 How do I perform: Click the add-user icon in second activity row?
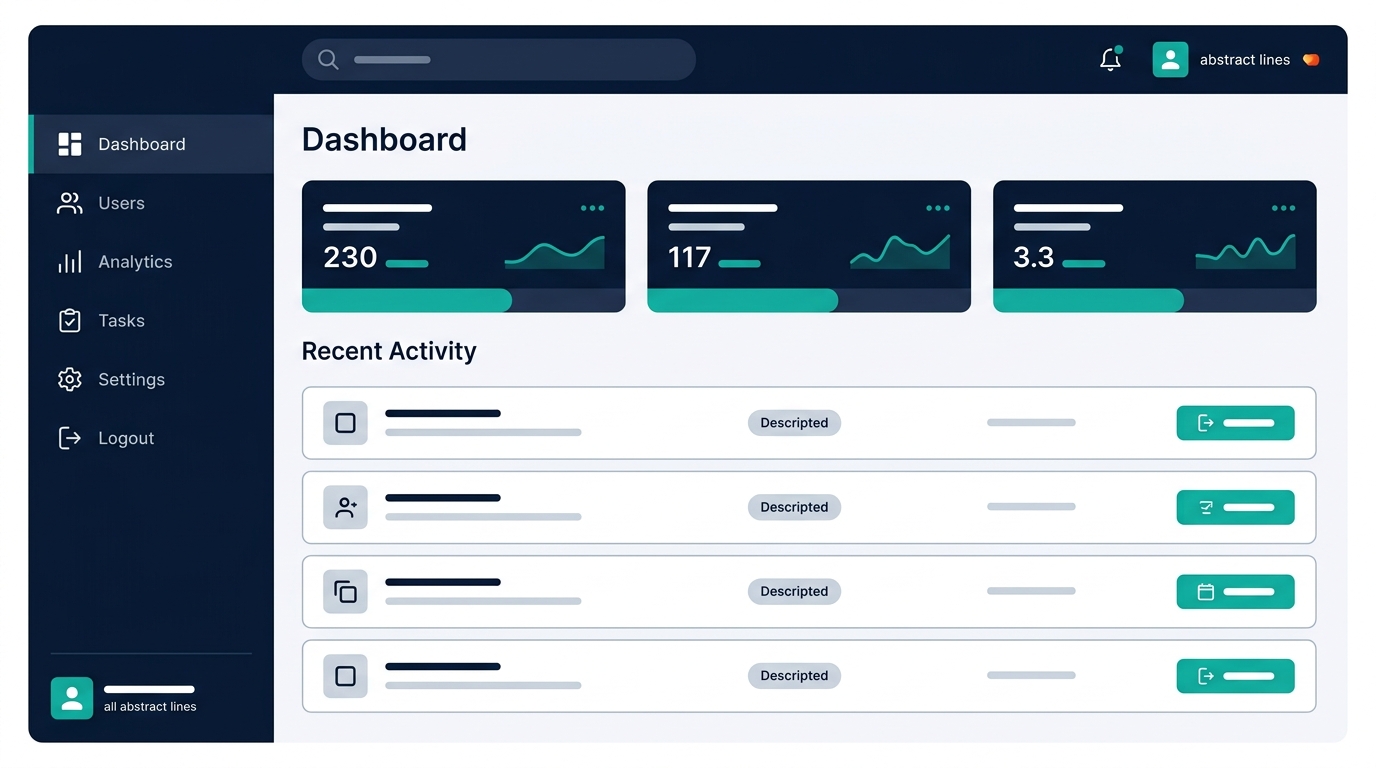[345, 507]
